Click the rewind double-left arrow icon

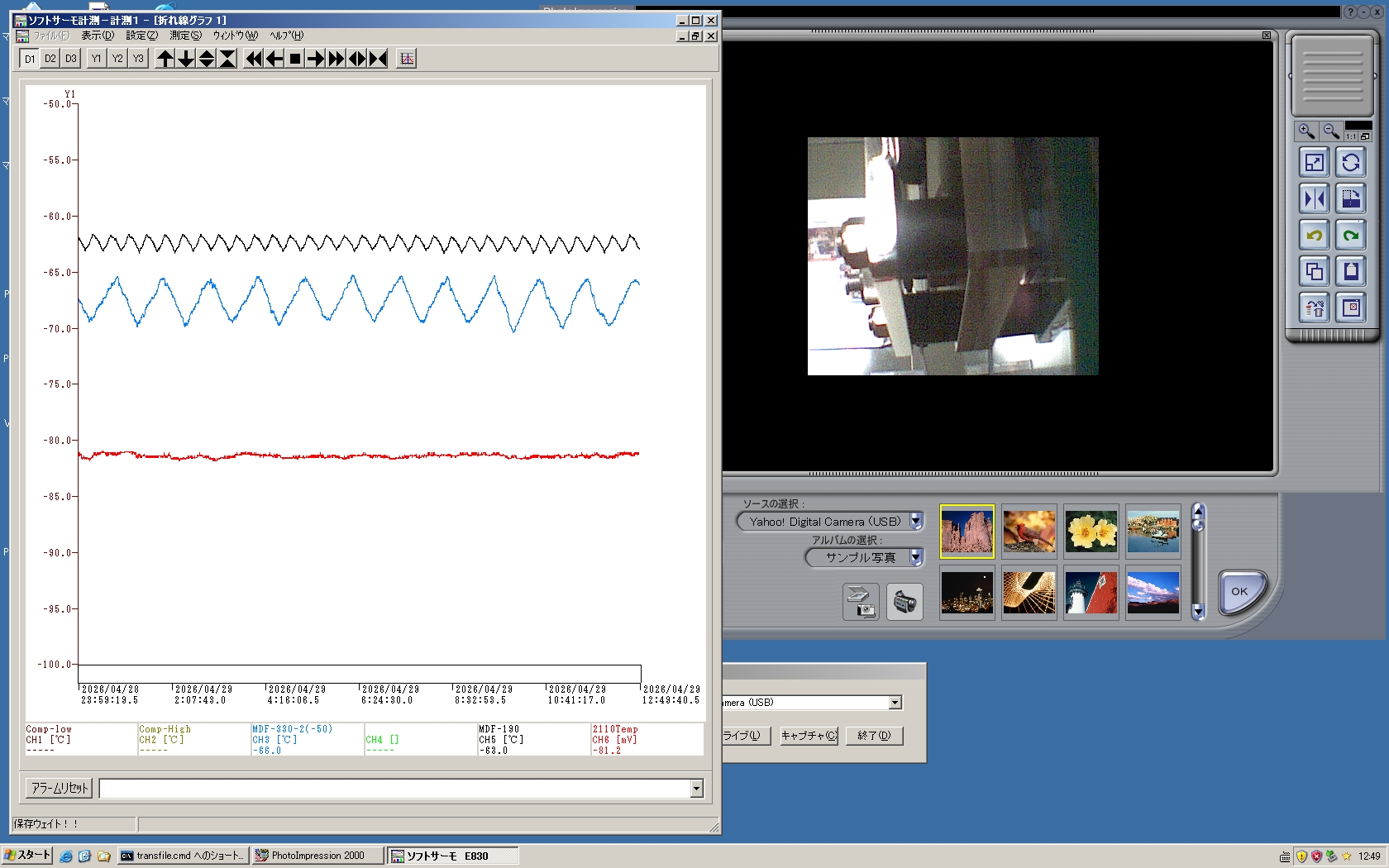254,59
